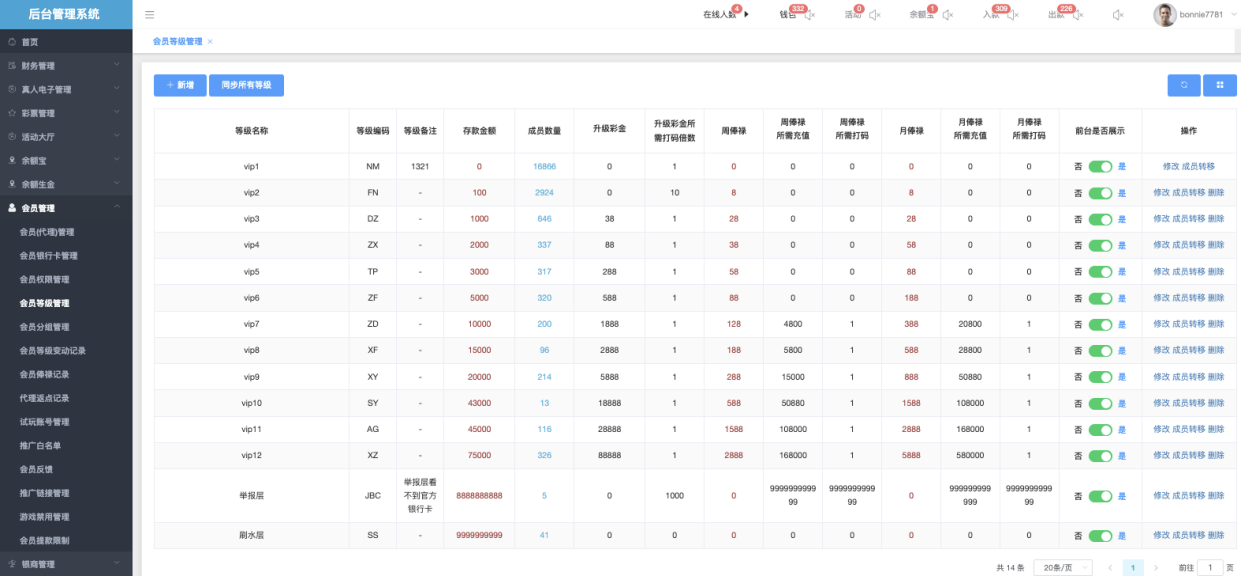Click the page number jump input field
Image resolution: width=1241 pixels, height=576 pixels.
tap(1210, 568)
